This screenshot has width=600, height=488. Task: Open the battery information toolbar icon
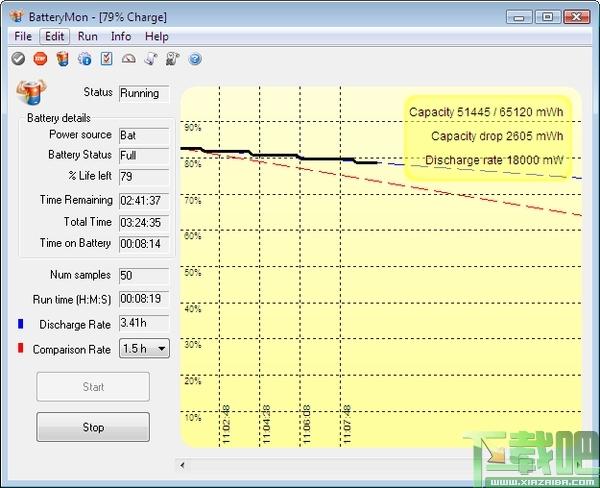point(63,59)
